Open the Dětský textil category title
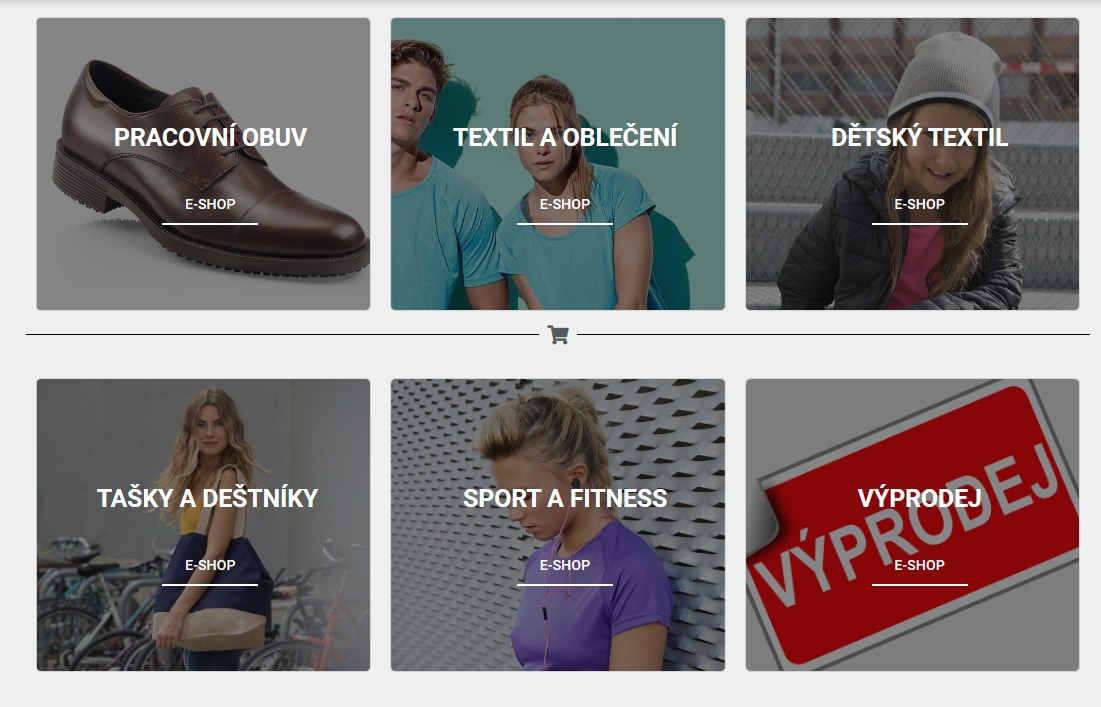 click(x=919, y=137)
